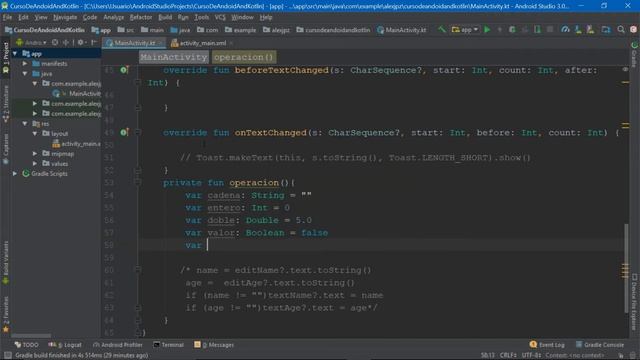
Task: Click the lock read-only status icon
Action: click(x=621, y=355)
